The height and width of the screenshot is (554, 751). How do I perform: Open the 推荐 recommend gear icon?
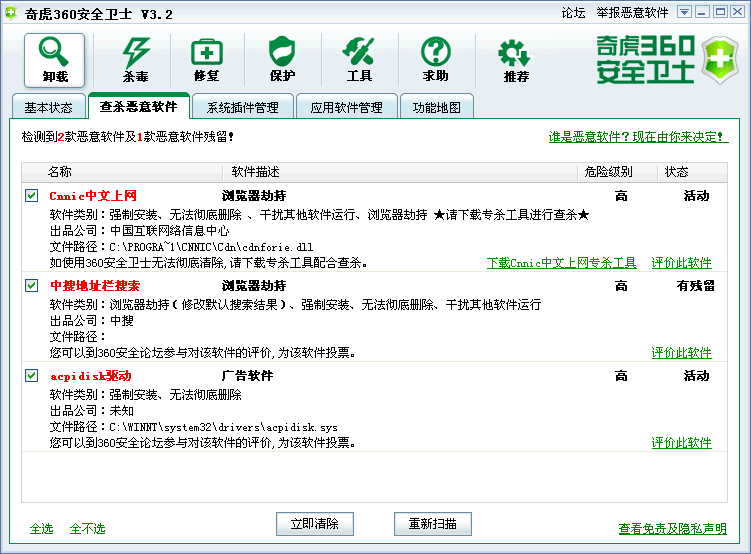click(x=516, y=60)
